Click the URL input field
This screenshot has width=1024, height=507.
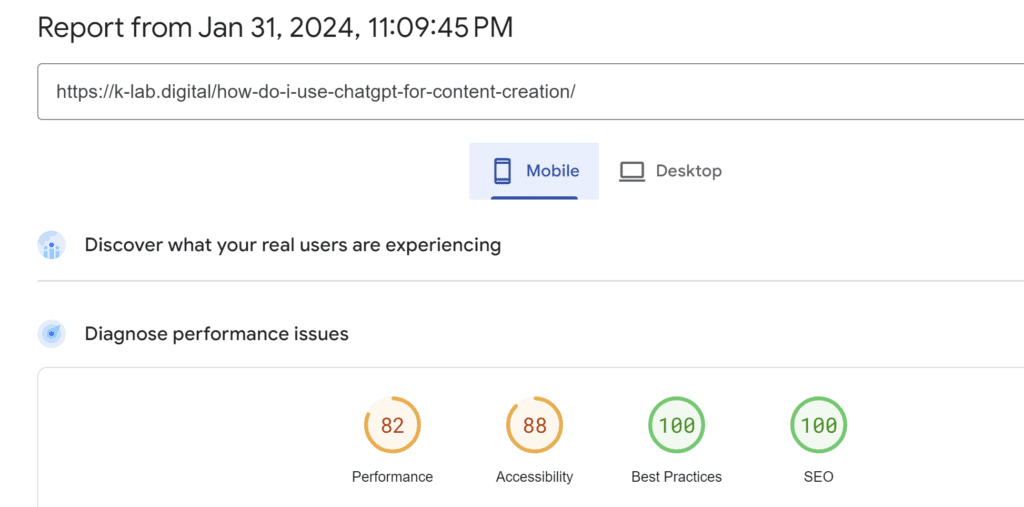click(x=530, y=91)
